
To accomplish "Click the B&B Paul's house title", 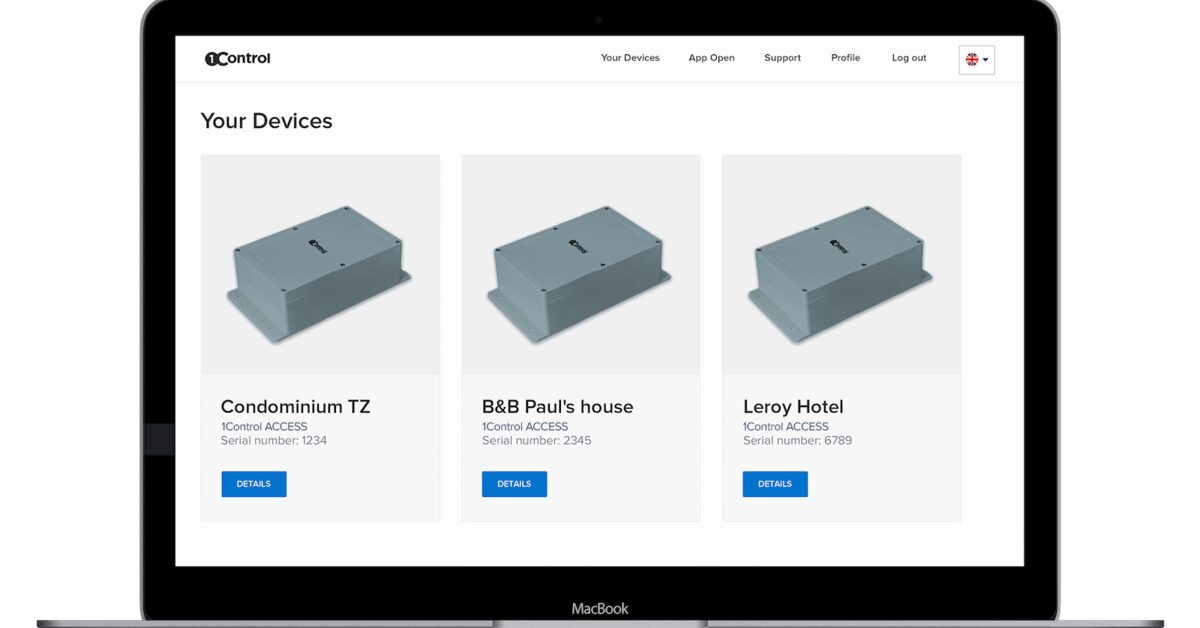I will [557, 407].
